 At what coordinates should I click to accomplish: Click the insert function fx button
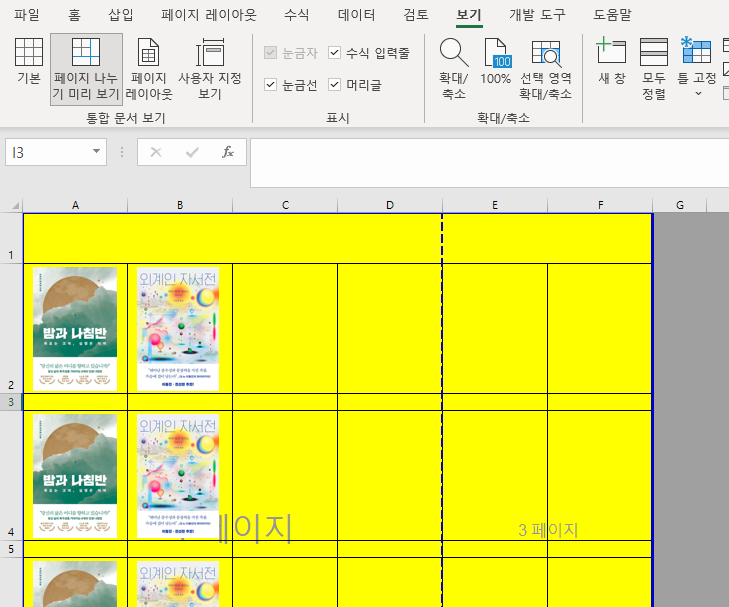point(228,152)
